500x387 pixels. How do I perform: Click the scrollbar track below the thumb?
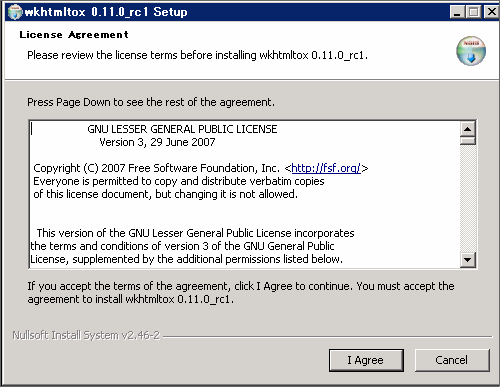468,198
